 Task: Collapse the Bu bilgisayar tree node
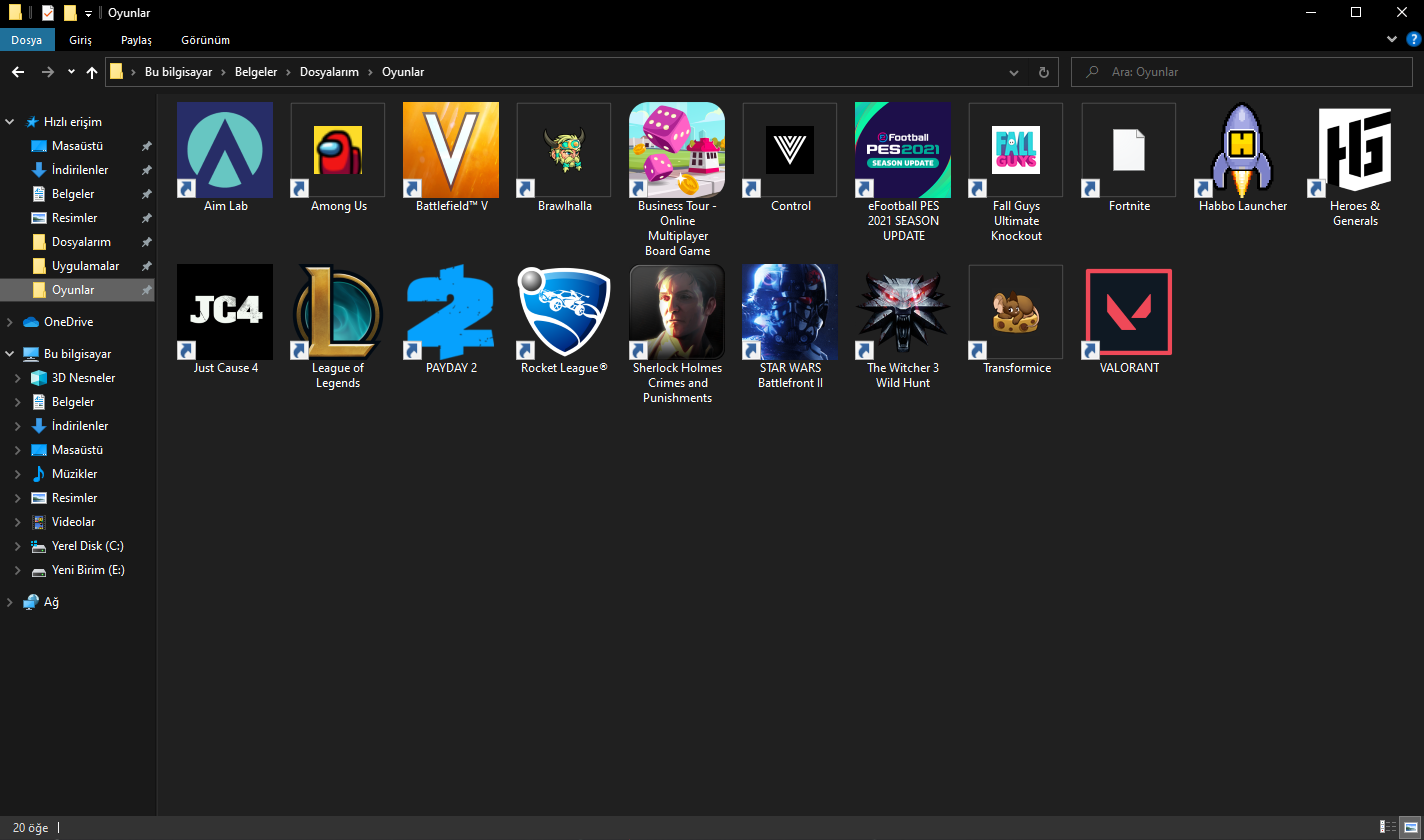tap(10, 354)
